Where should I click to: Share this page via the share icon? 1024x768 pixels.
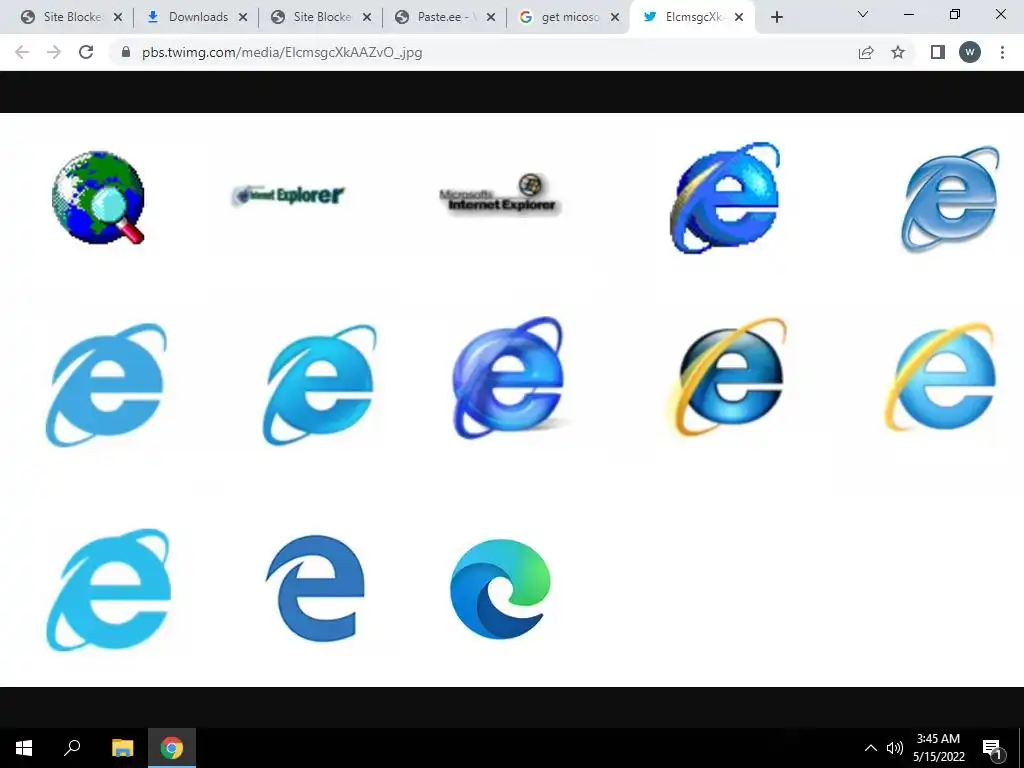[x=866, y=52]
